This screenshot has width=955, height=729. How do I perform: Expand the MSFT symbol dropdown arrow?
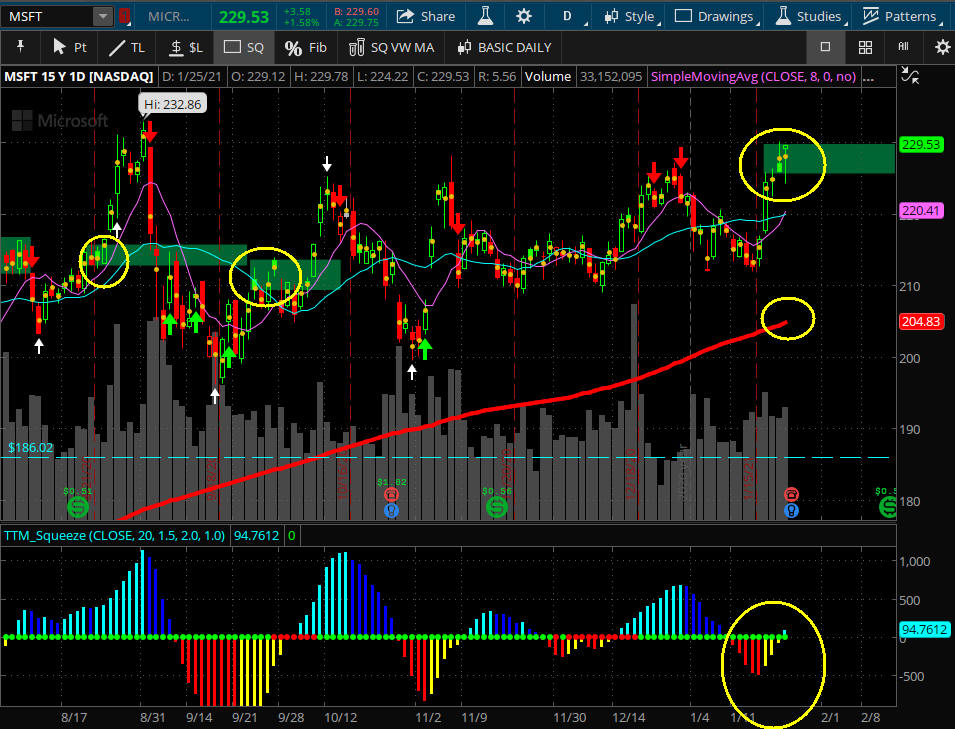pyautogui.click(x=103, y=16)
